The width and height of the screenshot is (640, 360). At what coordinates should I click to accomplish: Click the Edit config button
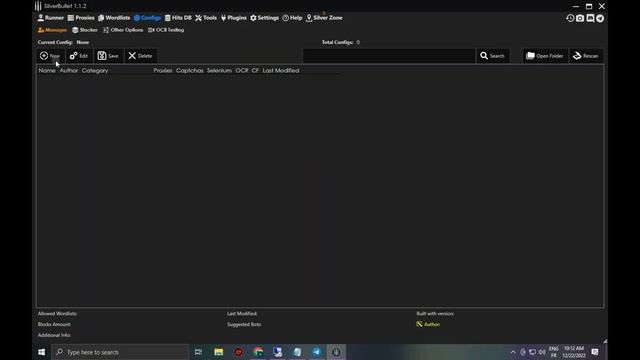[x=79, y=56]
